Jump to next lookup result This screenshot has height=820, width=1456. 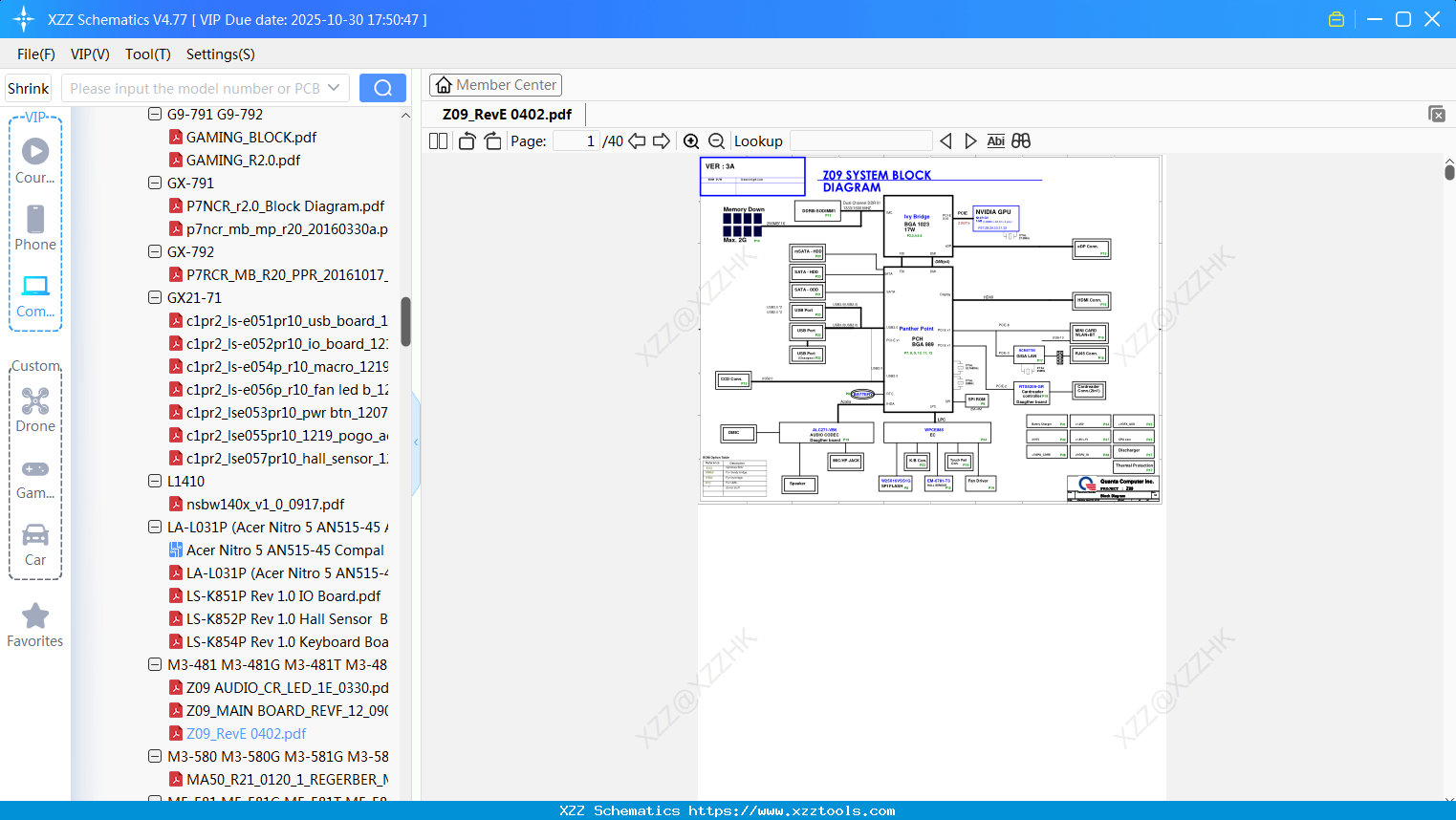pos(970,140)
